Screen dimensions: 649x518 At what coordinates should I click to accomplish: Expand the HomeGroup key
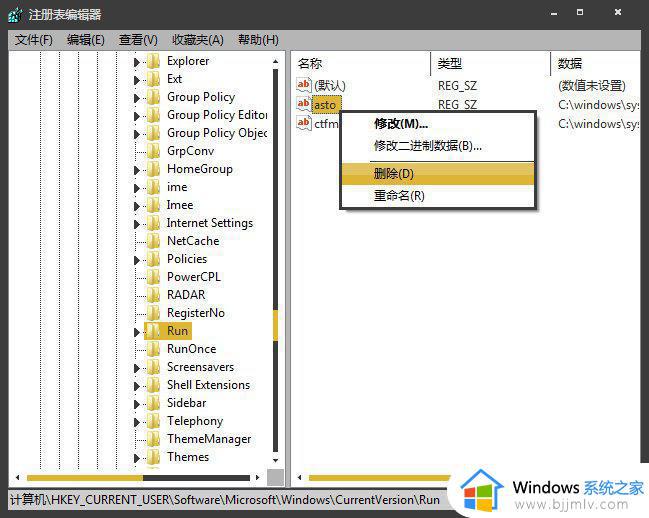[x=137, y=170]
